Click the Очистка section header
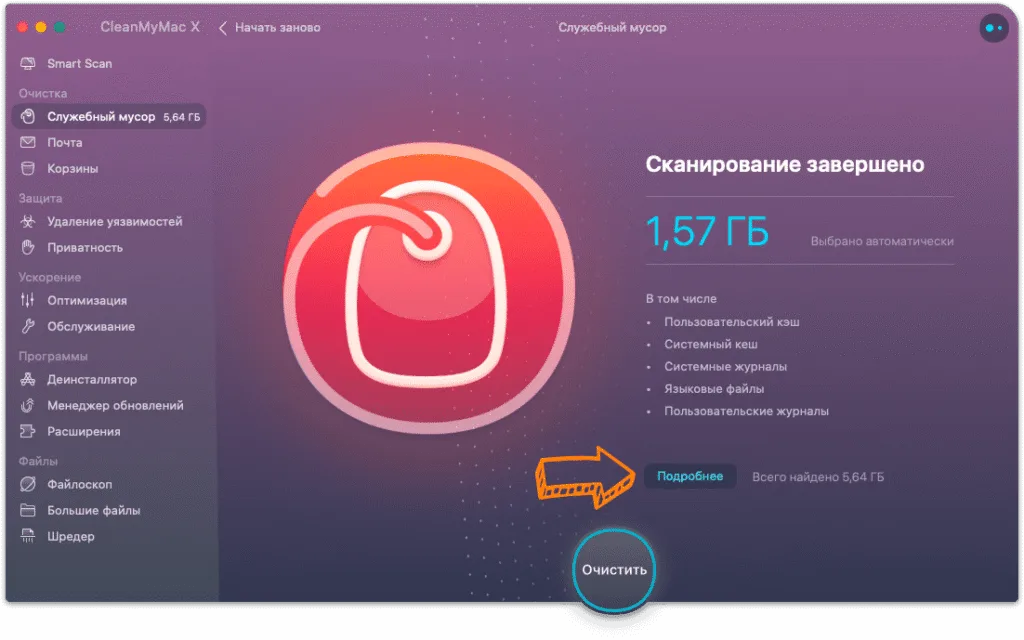Viewport: 1024px width, 640px height. click(42, 93)
